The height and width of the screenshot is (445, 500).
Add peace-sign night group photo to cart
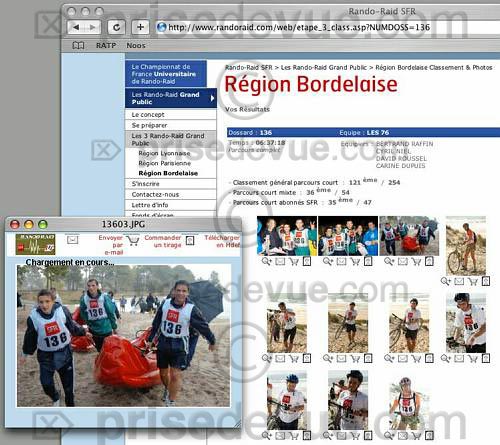pos(294,262)
